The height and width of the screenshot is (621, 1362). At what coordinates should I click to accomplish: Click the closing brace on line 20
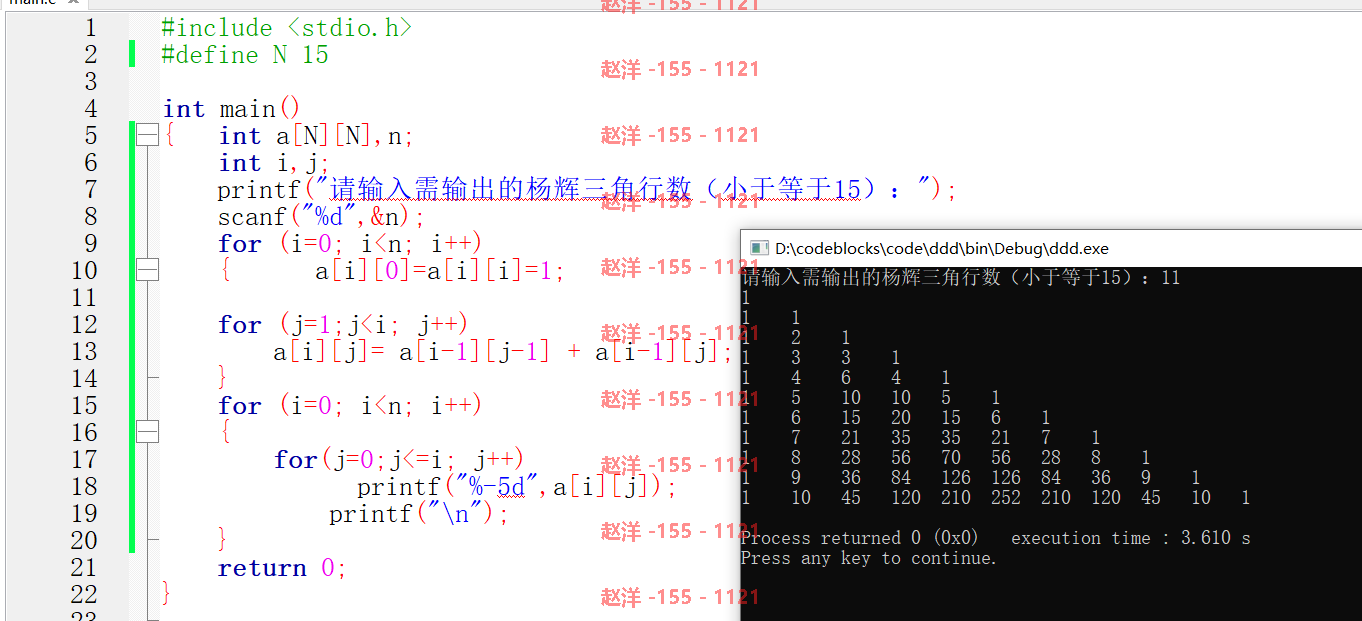[223, 541]
